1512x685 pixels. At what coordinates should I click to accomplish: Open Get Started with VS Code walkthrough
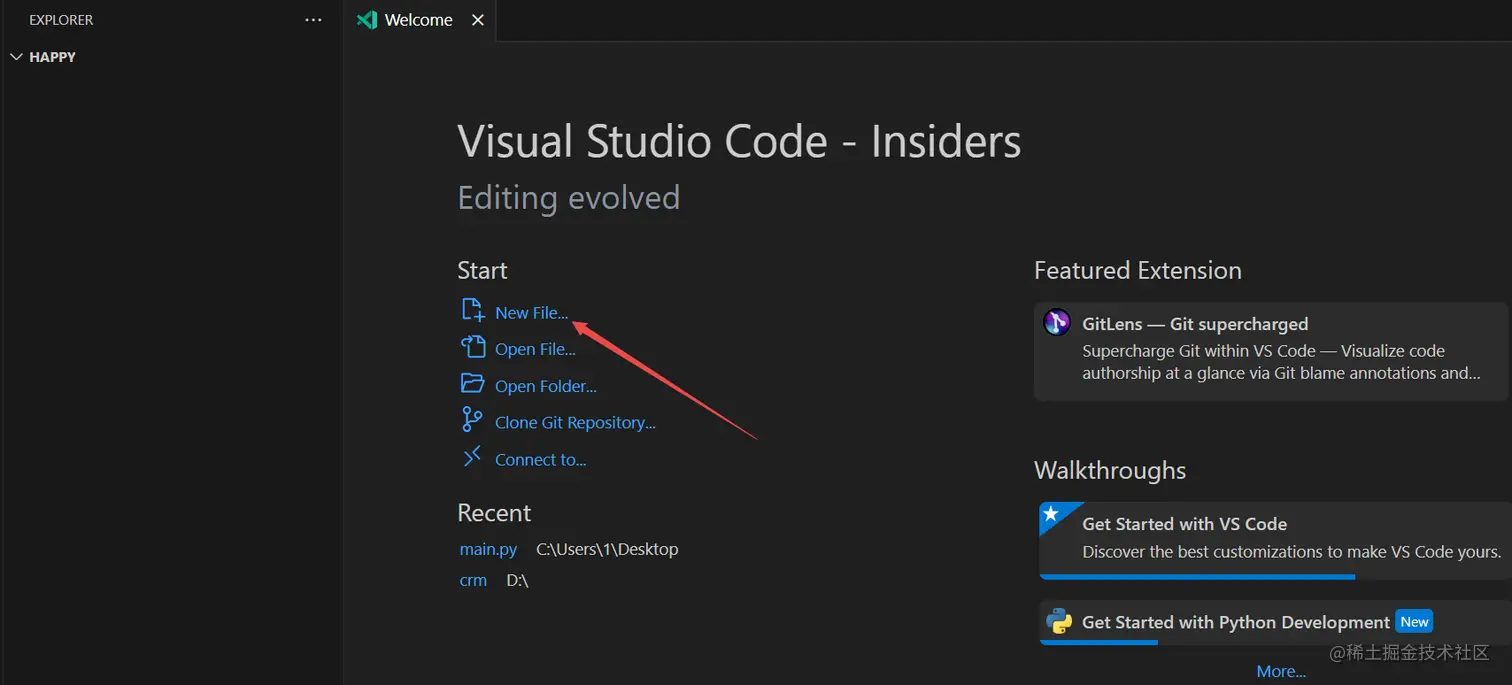point(1275,541)
